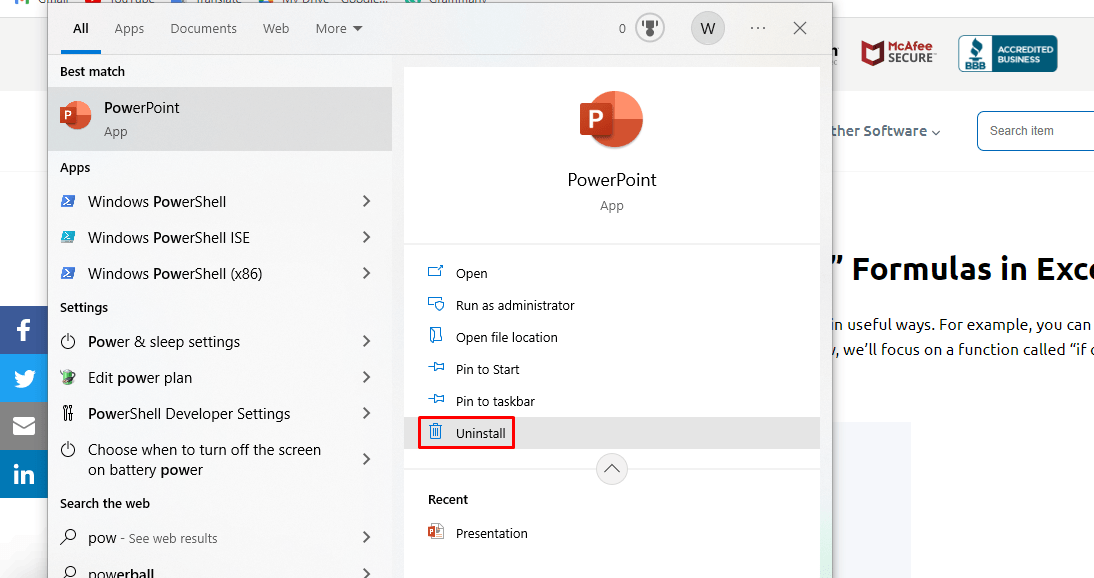Click the Facebook share icon

[24, 330]
